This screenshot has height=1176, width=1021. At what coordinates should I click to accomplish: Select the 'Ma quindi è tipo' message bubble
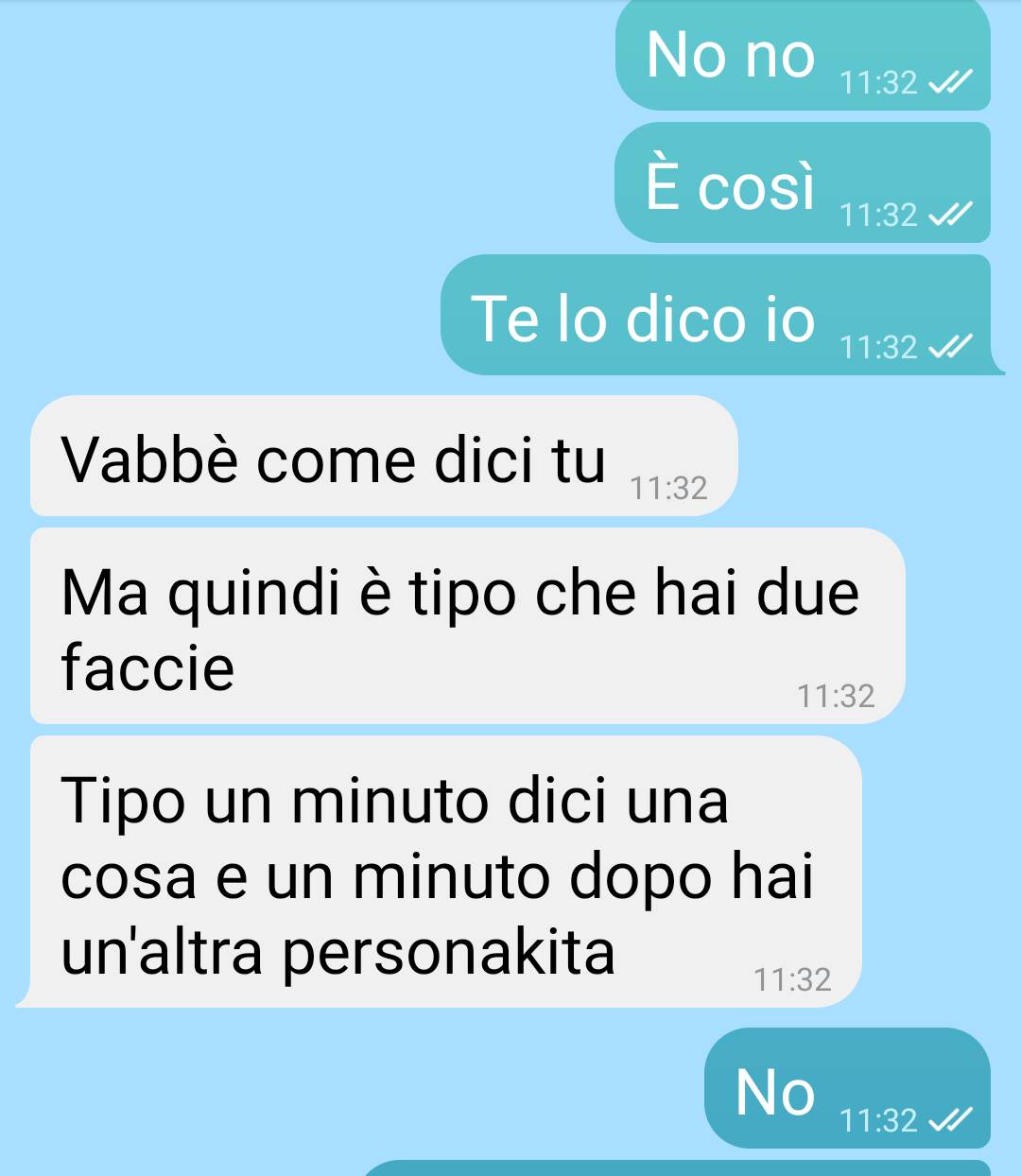(x=468, y=626)
